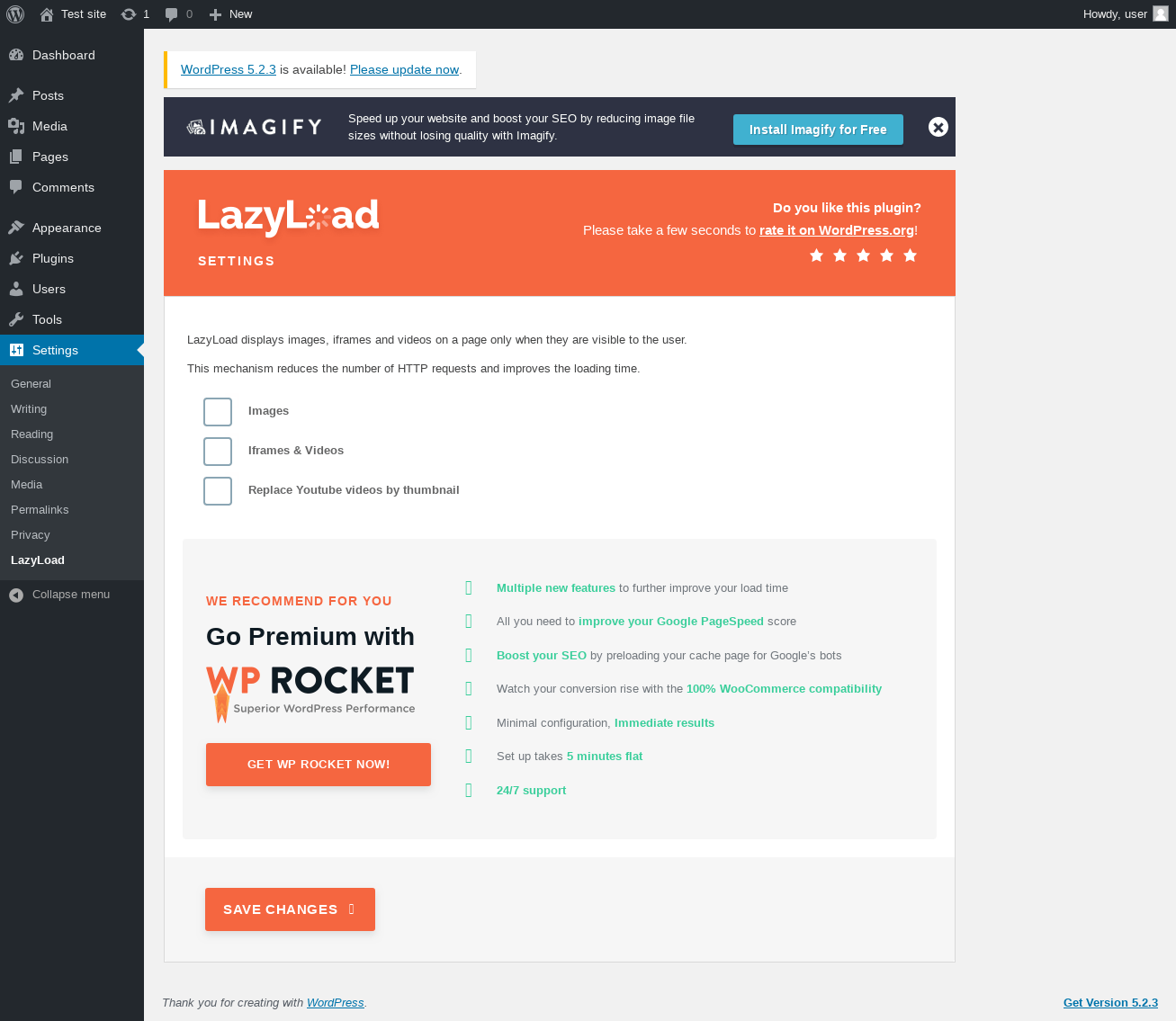The image size is (1176, 1021).
Task: Click the Settings sliders icon
Action: click(16, 350)
